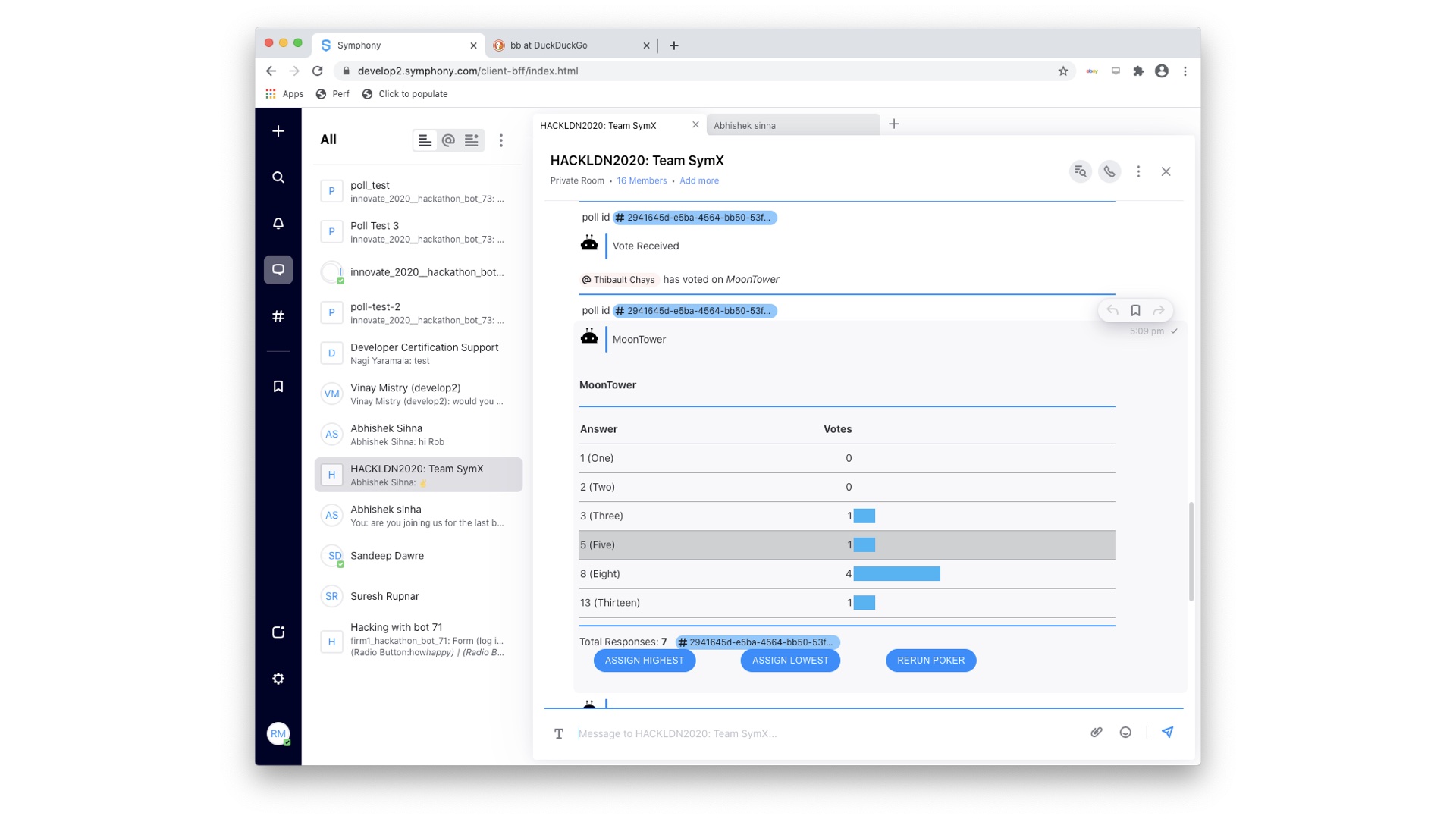Click Thibault Chays mention
The height and width of the screenshot is (819, 1456).
click(618, 280)
